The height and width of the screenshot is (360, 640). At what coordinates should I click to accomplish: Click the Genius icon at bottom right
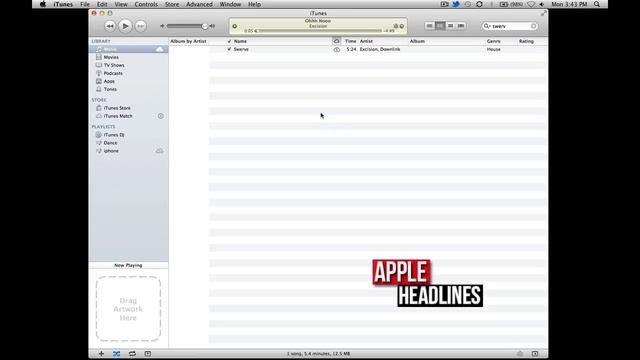(520, 354)
